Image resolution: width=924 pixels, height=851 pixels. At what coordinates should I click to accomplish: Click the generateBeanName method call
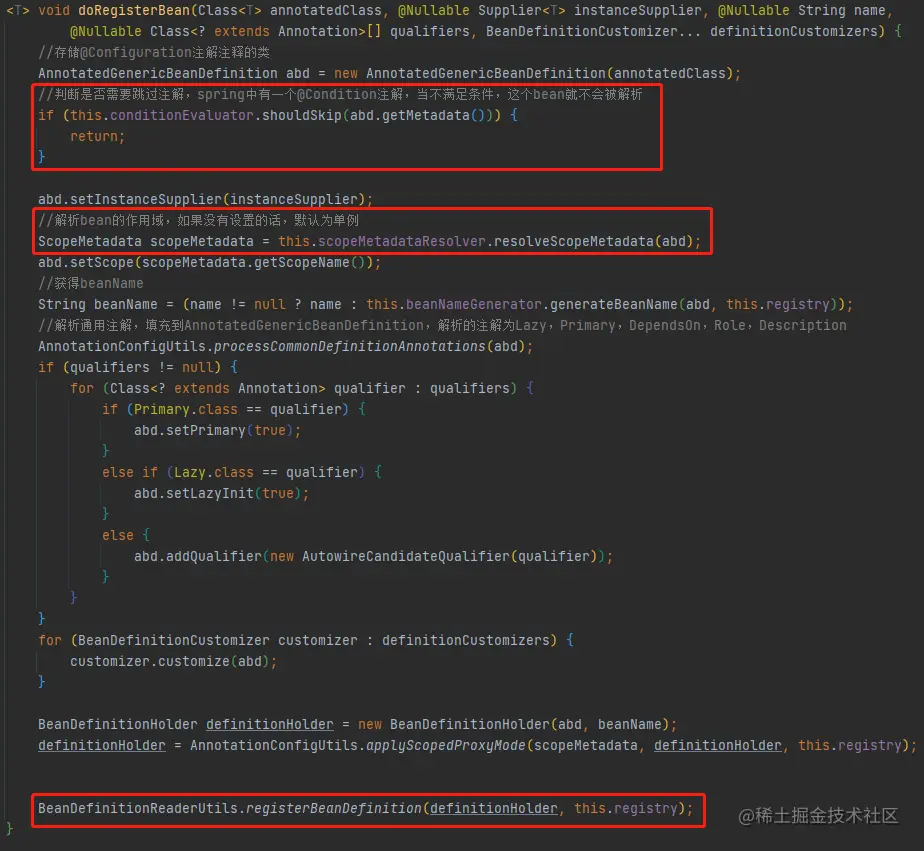pyautogui.click(x=613, y=305)
